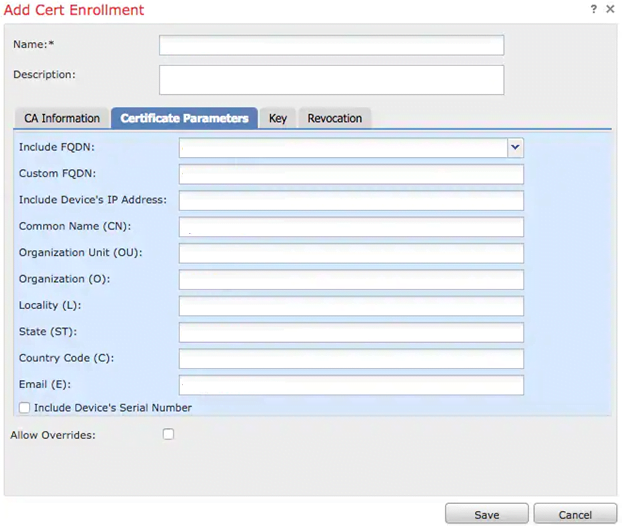This screenshot has width=622, height=530.
Task: Select the Include Device's IP Address field
Action: point(351,200)
